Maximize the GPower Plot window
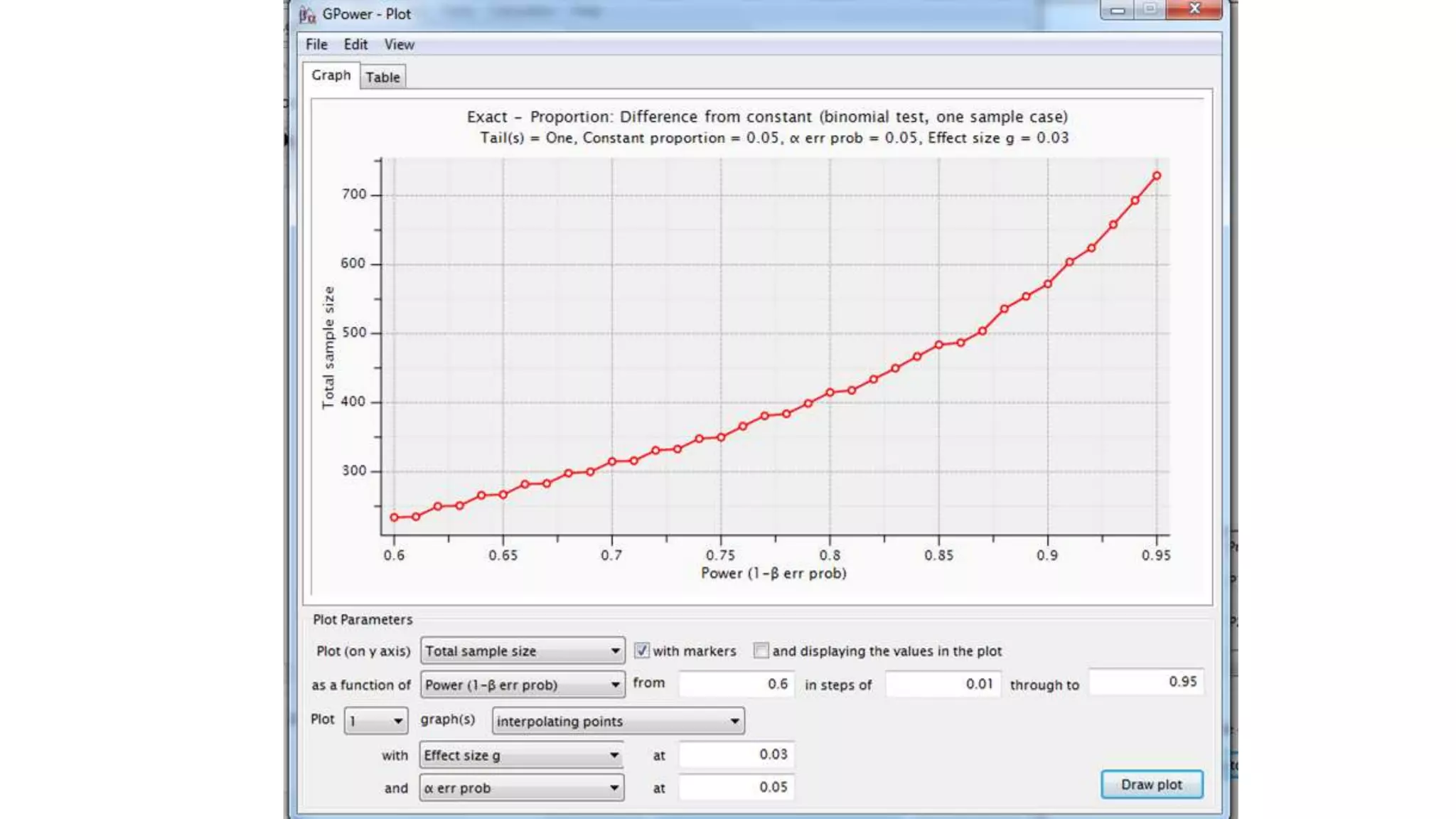Screen dimensions: 1456x819 (1150, 9)
